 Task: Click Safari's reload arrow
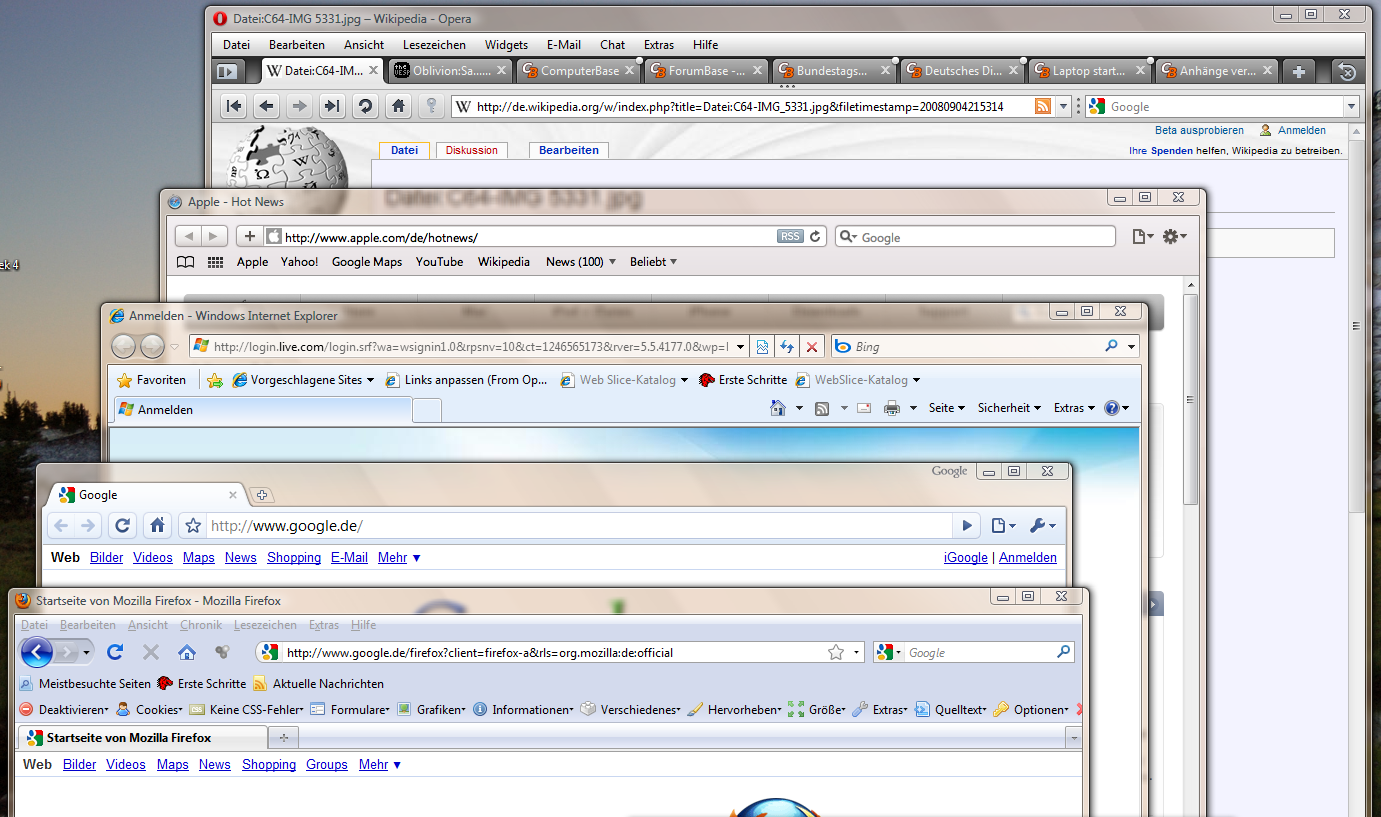pos(815,237)
